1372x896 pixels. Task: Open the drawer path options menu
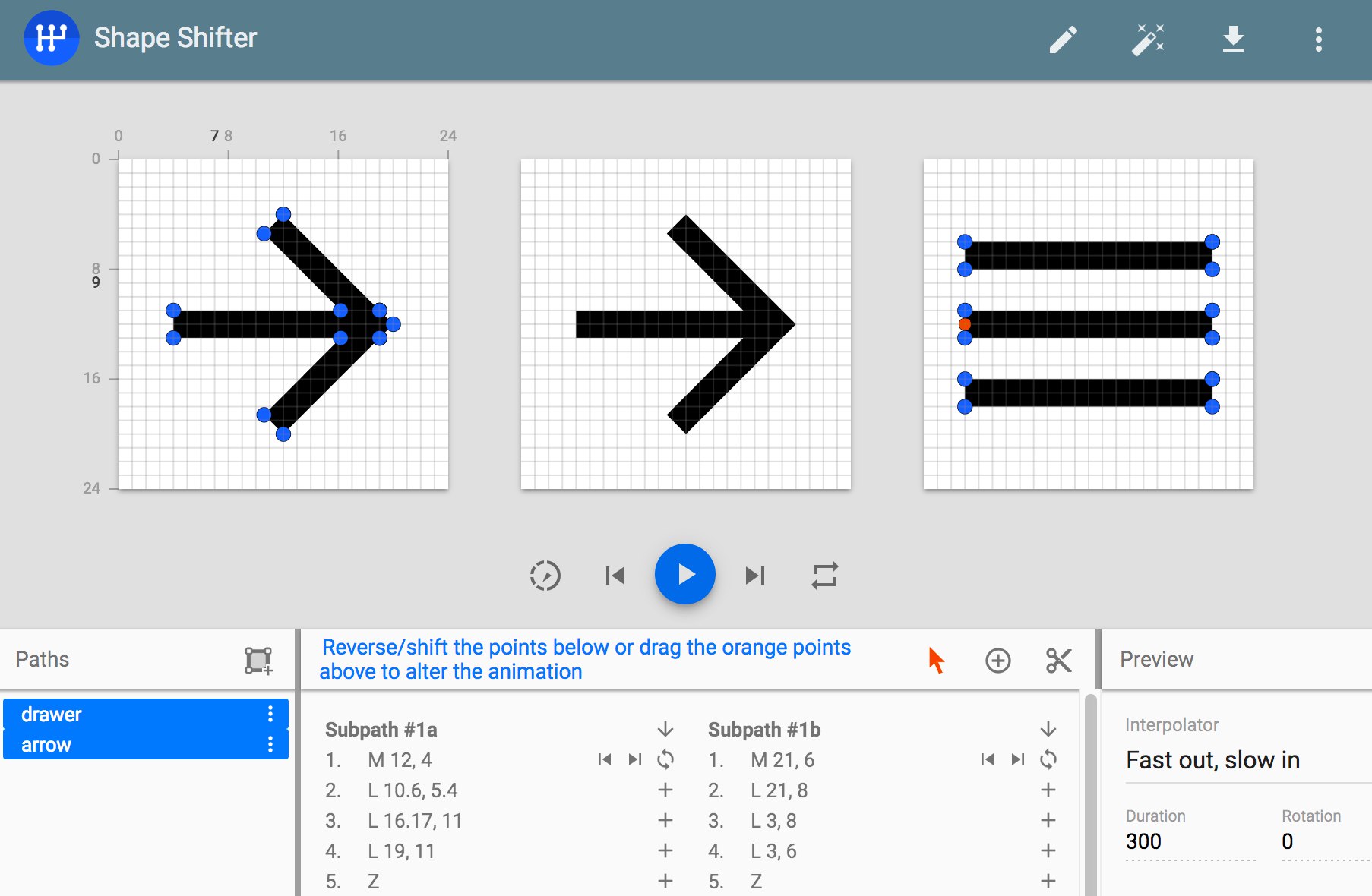coord(270,714)
